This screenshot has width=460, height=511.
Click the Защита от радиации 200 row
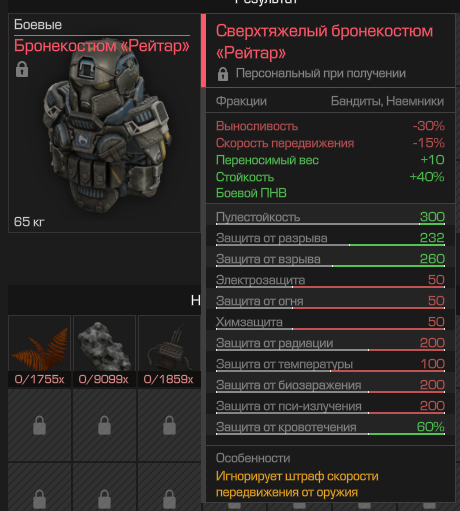[330, 343]
